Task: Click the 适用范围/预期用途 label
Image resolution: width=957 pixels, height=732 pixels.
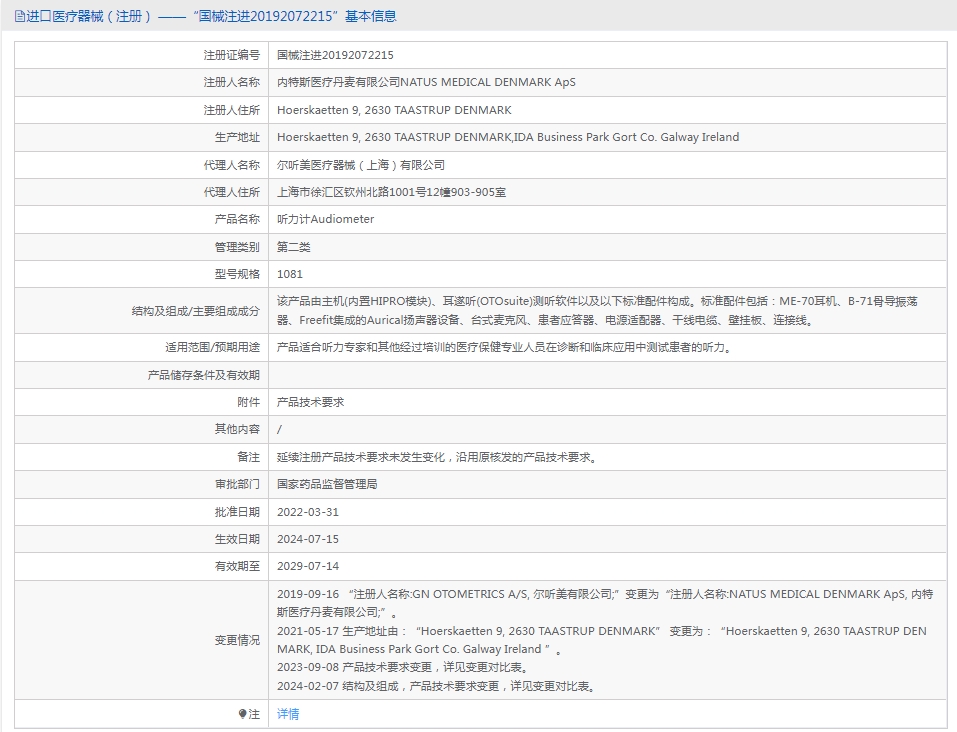Action: [212, 347]
